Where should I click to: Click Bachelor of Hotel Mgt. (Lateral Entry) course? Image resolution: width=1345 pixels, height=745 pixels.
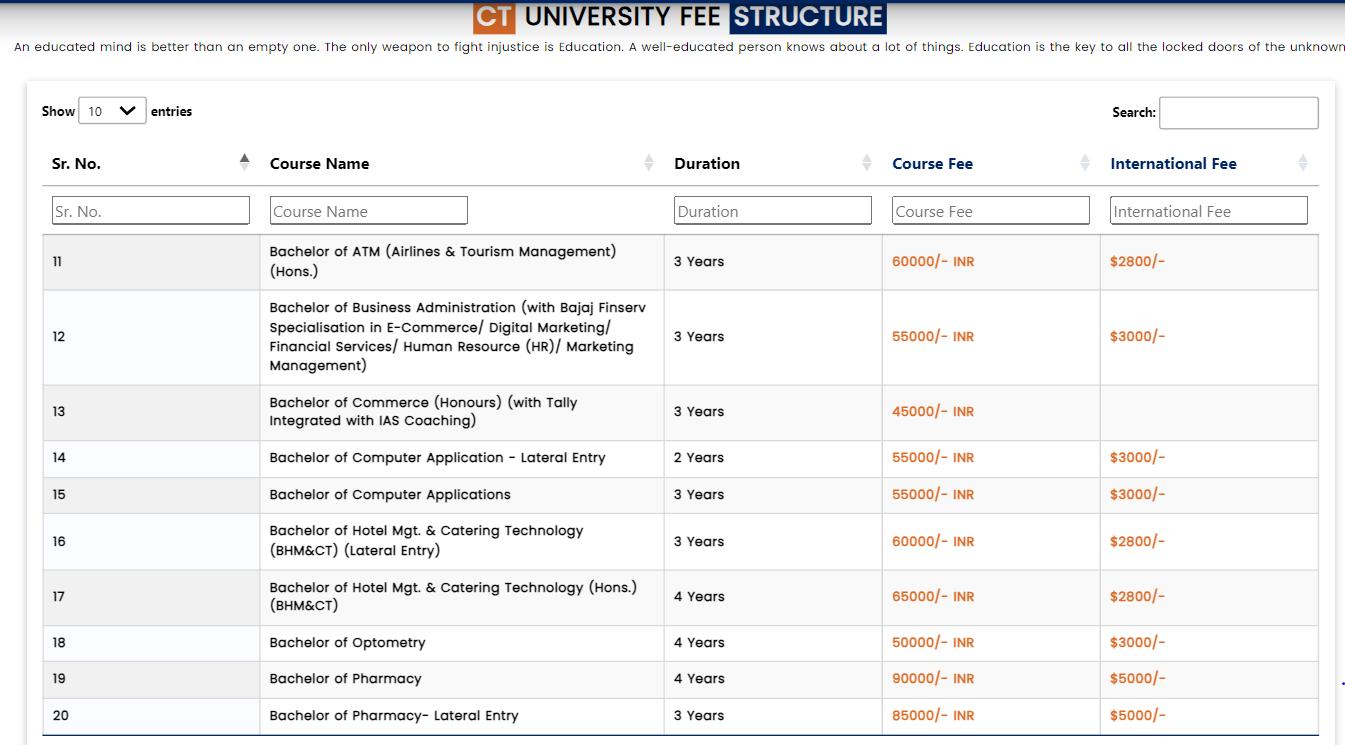426,540
